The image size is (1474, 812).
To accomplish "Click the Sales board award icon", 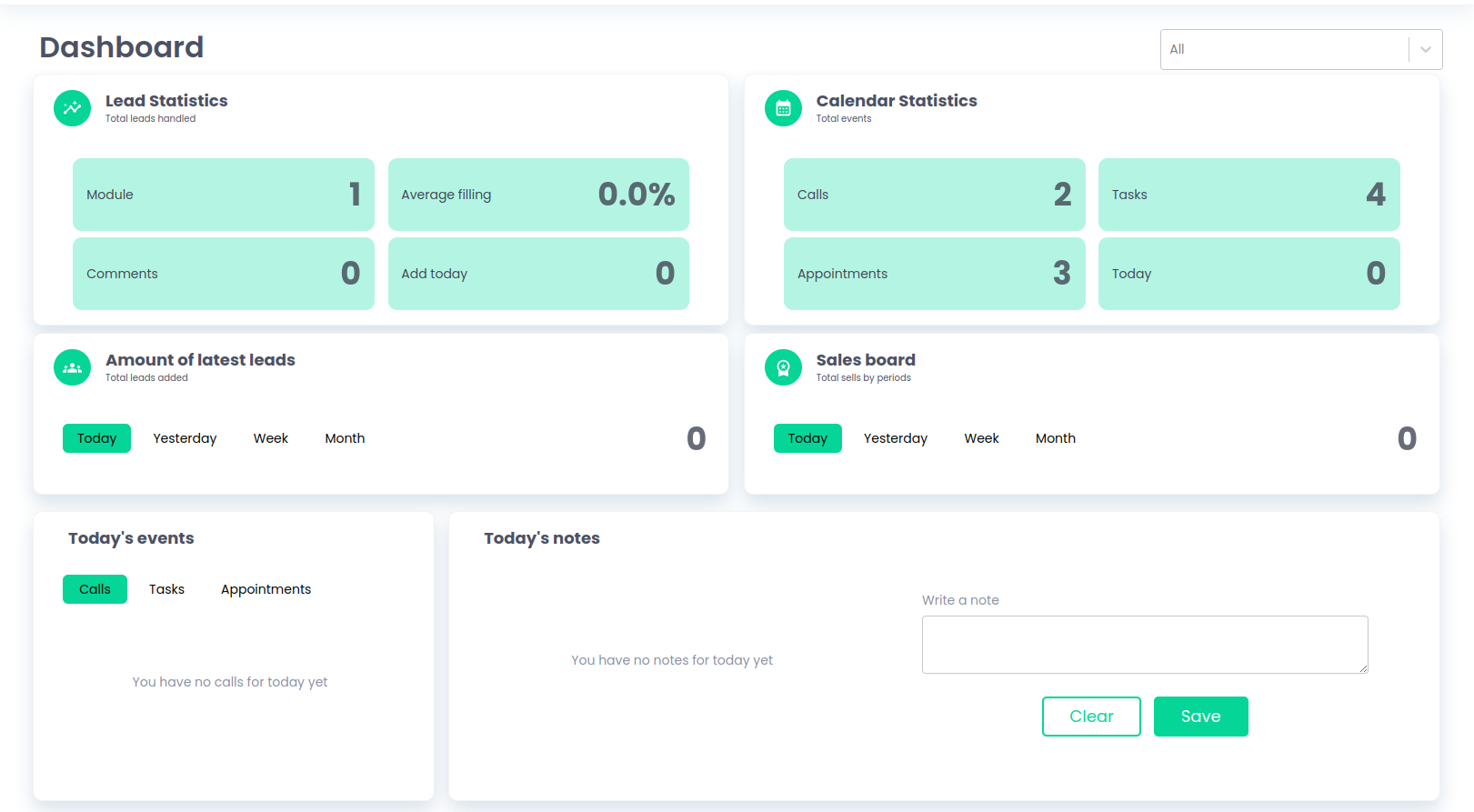I will pyautogui.click(x=783, y=367).
